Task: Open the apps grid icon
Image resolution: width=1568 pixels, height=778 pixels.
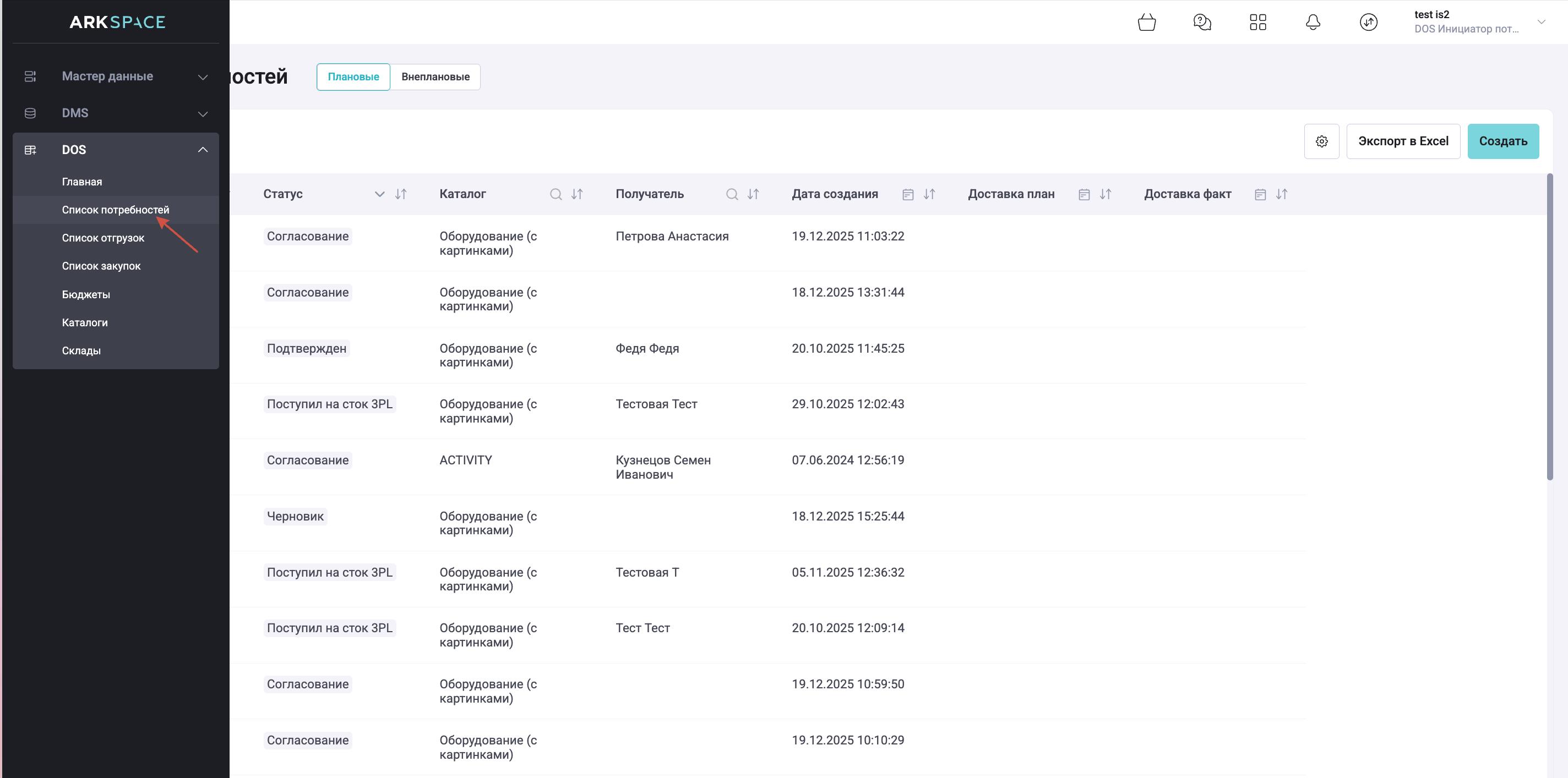Action: tap(1257, 23)
